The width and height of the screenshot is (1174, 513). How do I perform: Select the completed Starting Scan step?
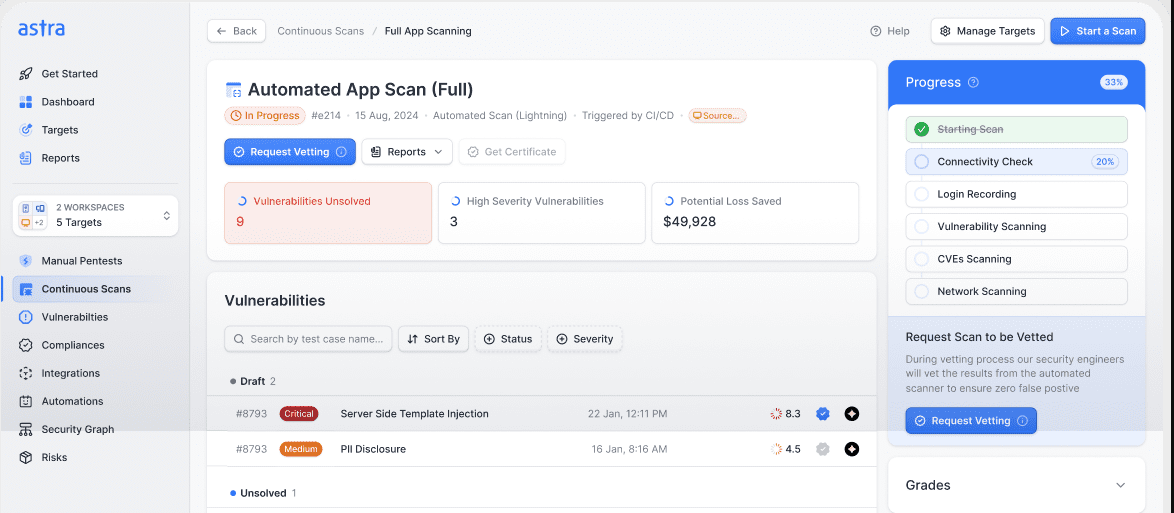[1016, 129]
